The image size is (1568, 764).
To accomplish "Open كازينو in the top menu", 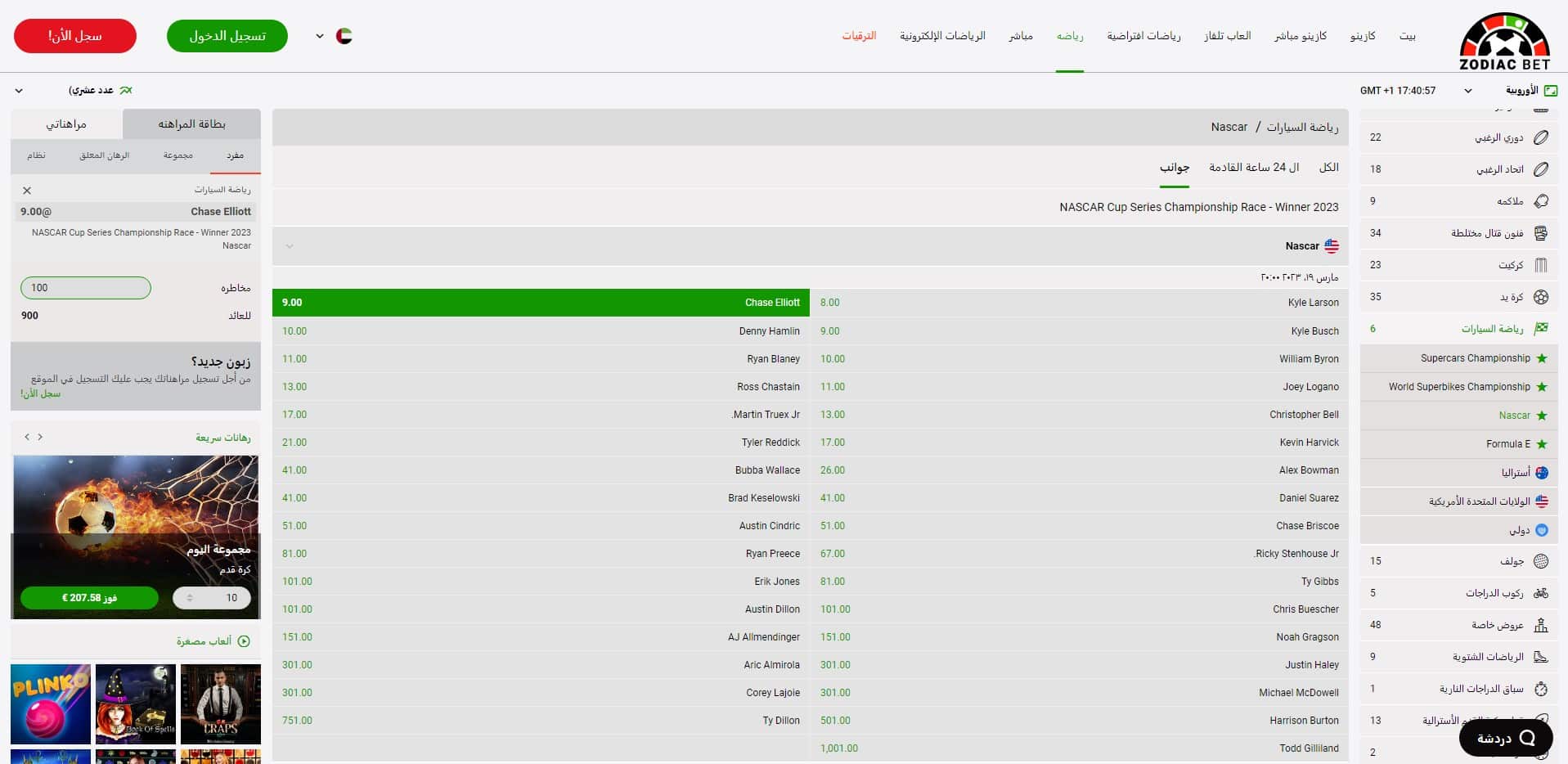I will pos(1363,36).
